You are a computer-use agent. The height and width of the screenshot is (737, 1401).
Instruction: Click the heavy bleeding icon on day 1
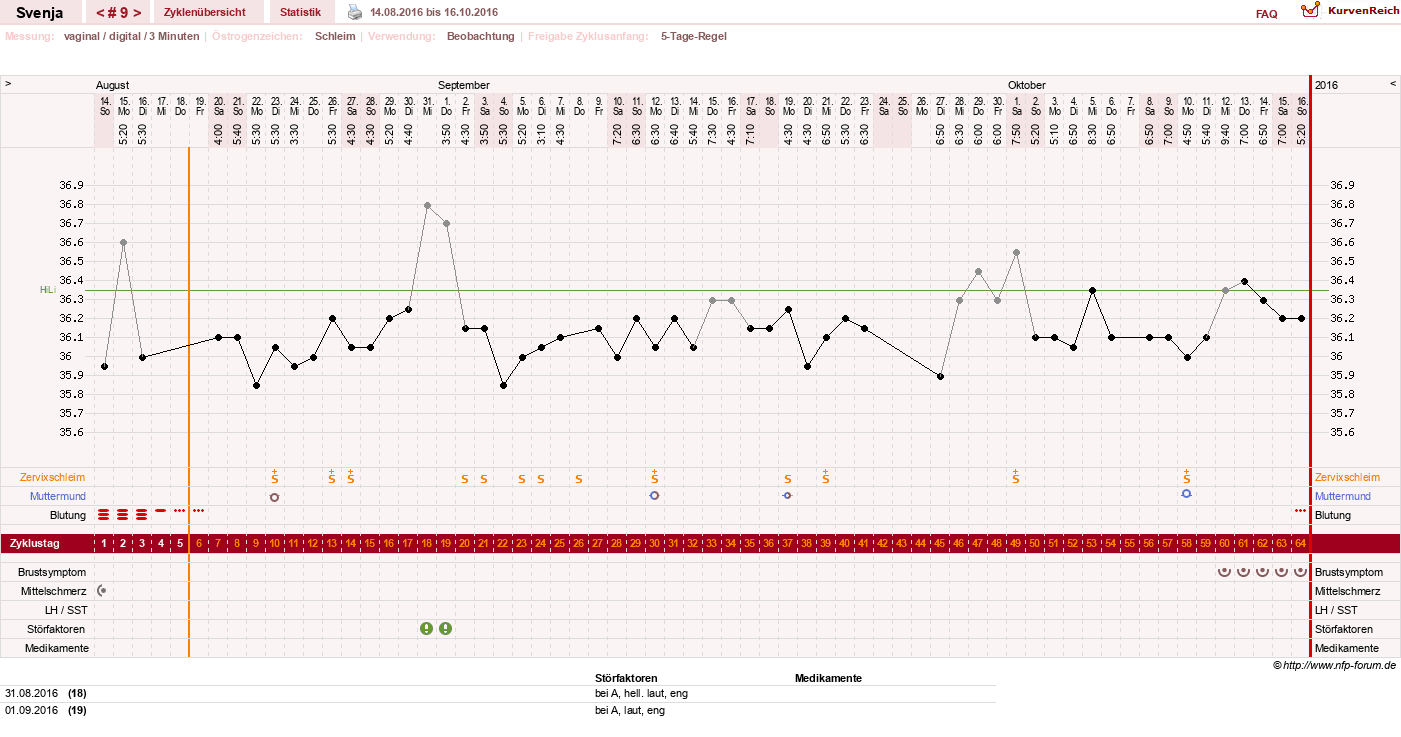(104, 515)
